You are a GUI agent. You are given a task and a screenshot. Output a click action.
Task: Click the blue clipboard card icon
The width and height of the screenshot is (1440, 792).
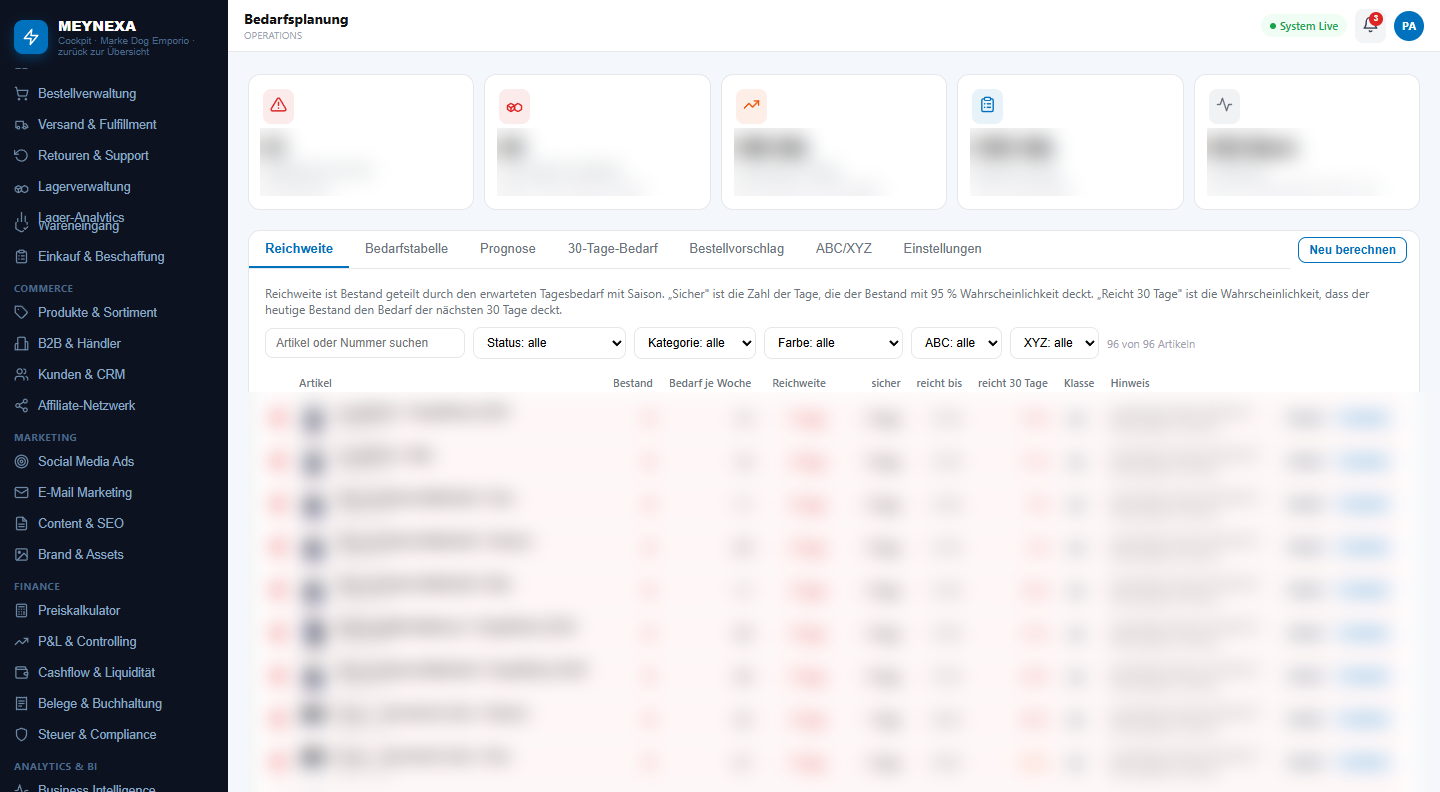(987, 105)
